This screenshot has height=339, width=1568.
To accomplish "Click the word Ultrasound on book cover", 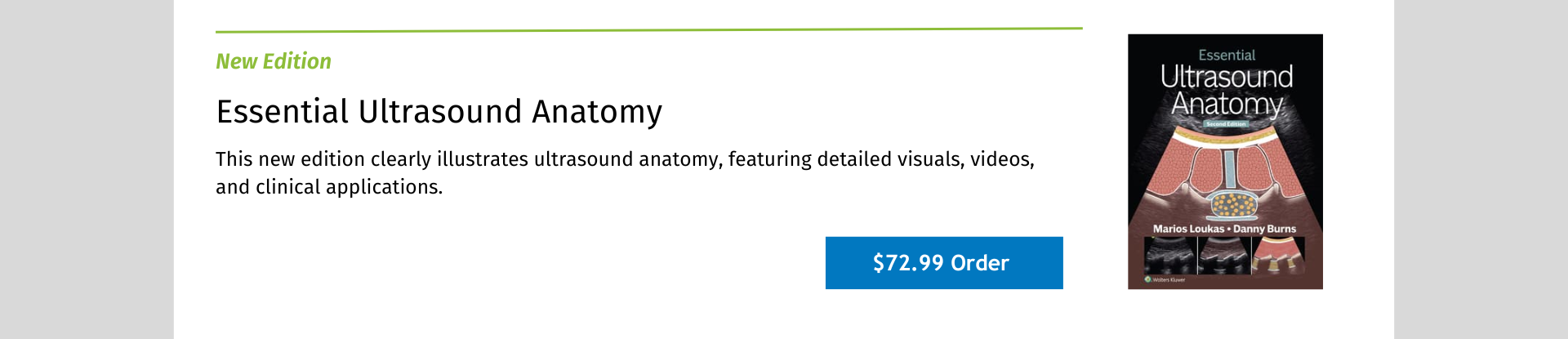I will 1227,77.
